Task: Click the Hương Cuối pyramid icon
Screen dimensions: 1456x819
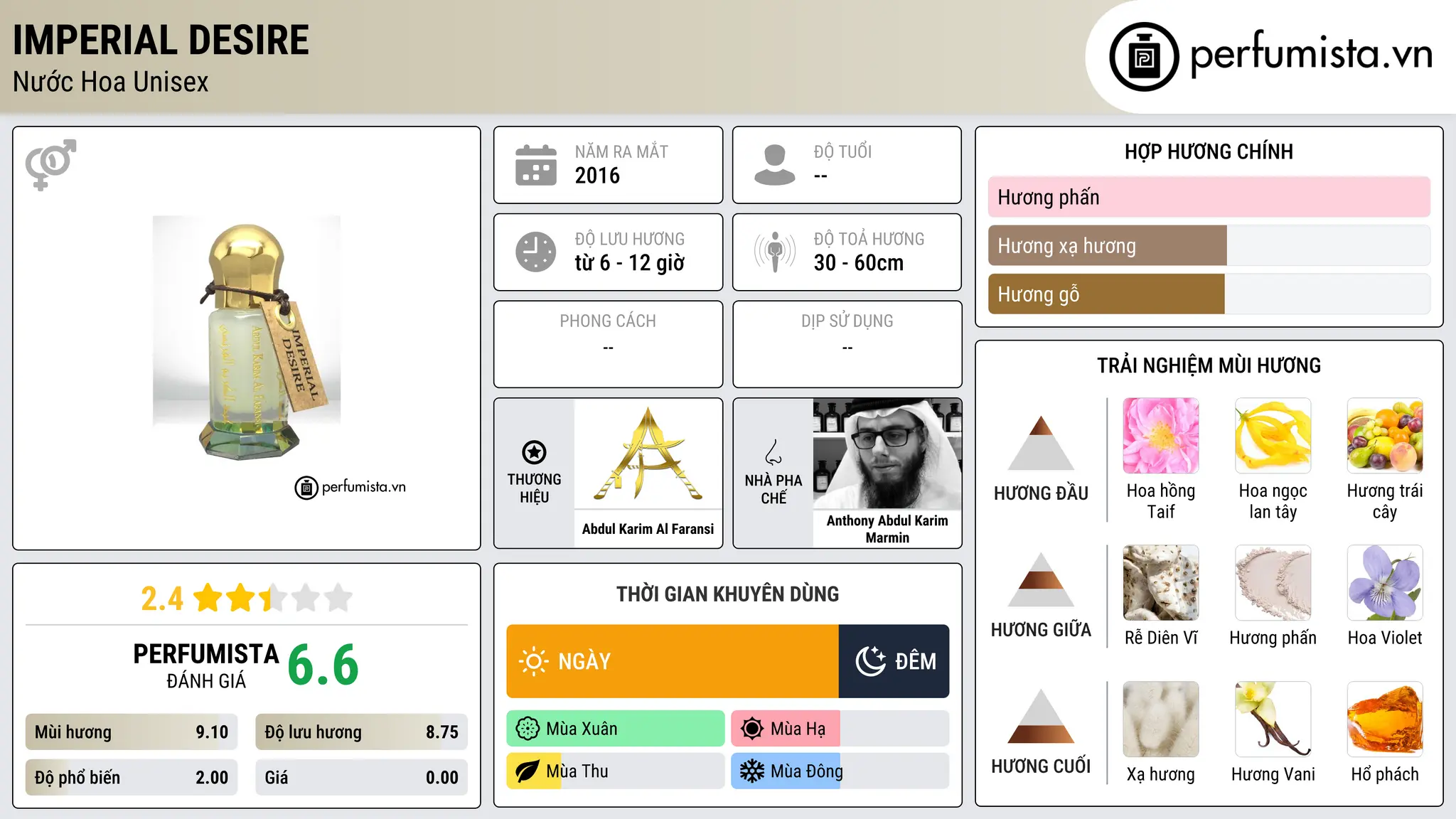Action: (1041, 716)
